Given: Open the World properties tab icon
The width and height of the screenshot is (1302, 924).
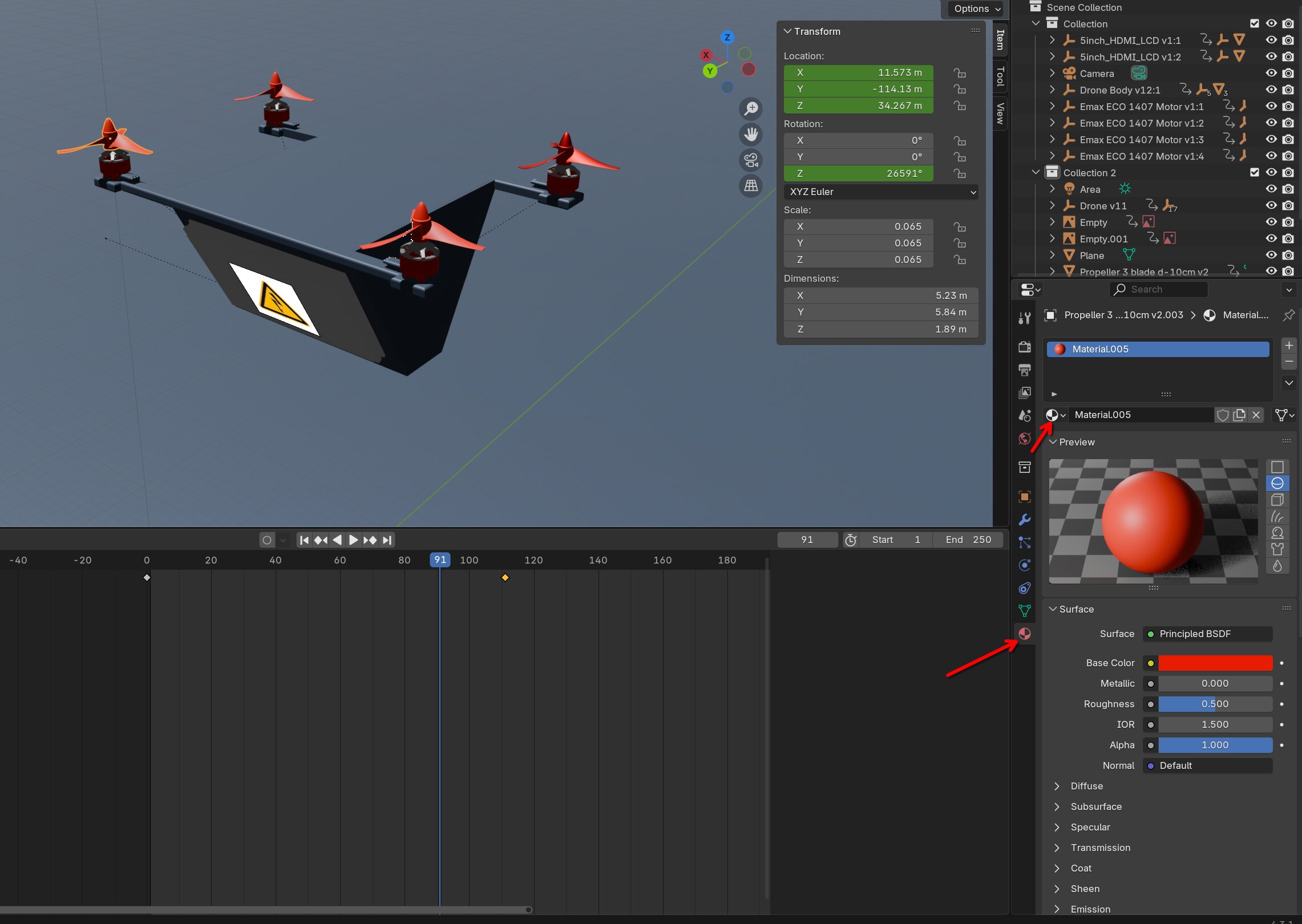Looking at the screenshot, I should tap(1025, 439).
